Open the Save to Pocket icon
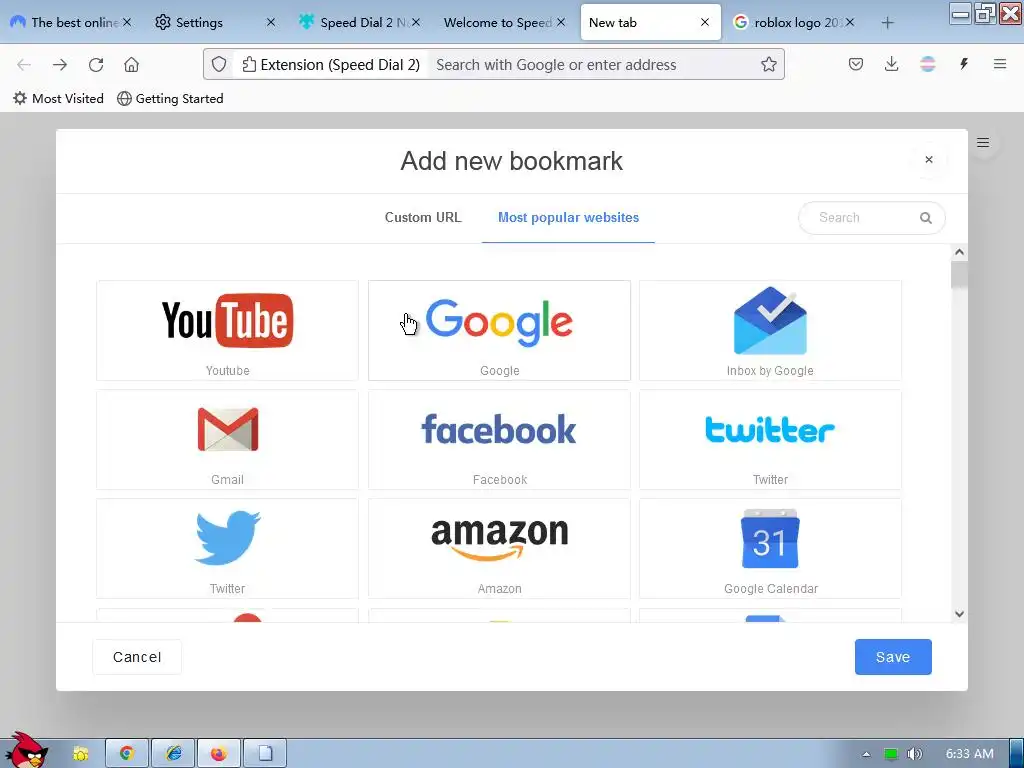This screenshot has height=768, width=1024. (856, 64)
